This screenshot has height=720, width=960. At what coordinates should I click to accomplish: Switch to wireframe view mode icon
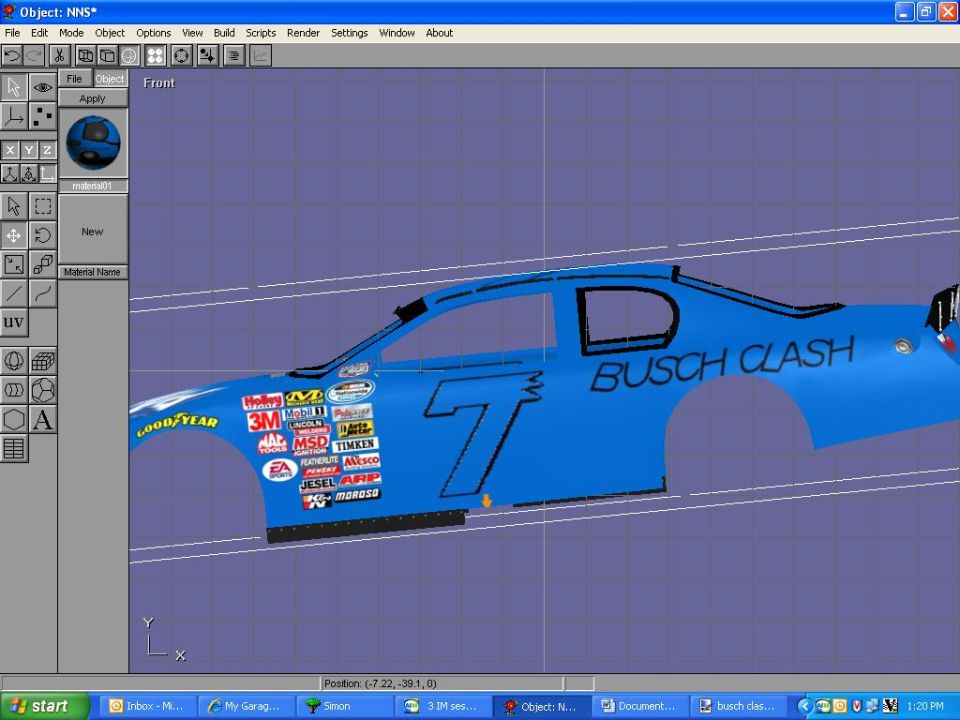click(x=86, y=56)
